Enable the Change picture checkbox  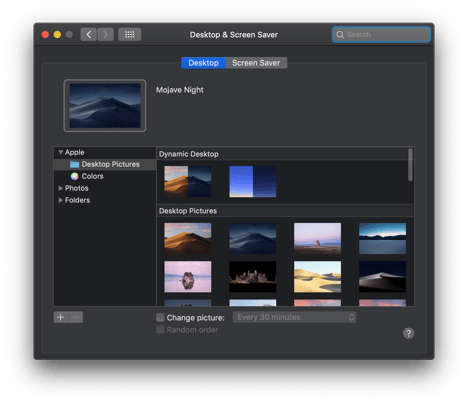tap(160, 317)
